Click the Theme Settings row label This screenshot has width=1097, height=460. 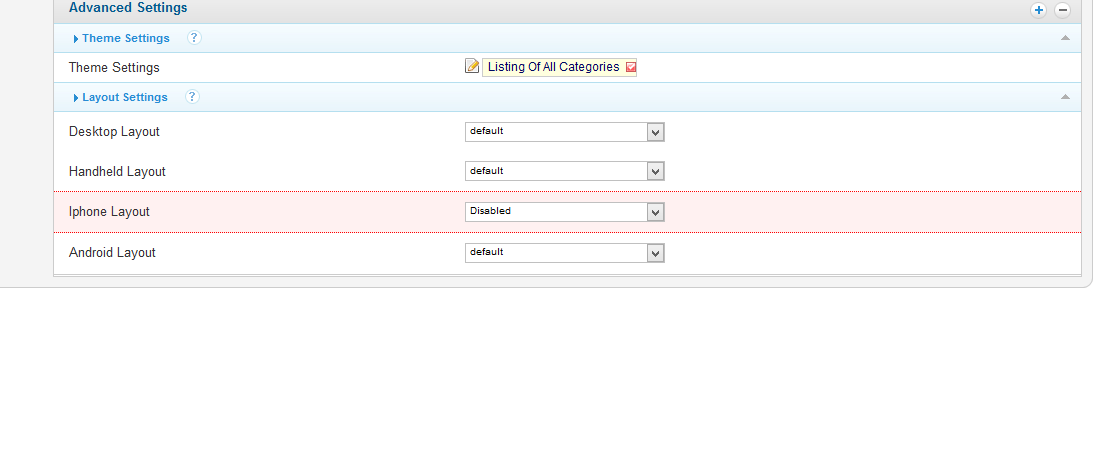(114, 68)
